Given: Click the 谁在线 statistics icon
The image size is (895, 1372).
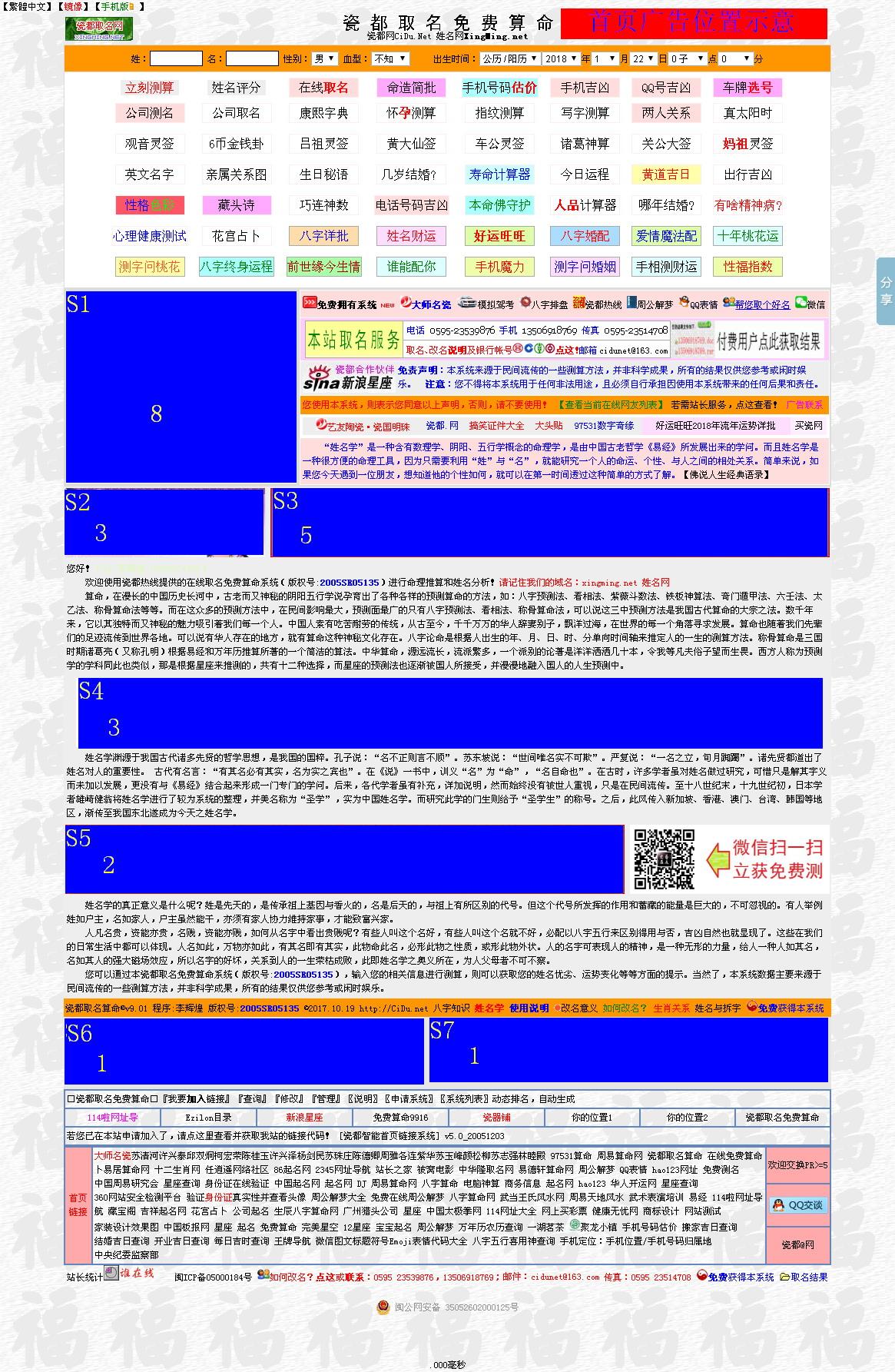Looking at the screenshot, I should click(129, 1273).
